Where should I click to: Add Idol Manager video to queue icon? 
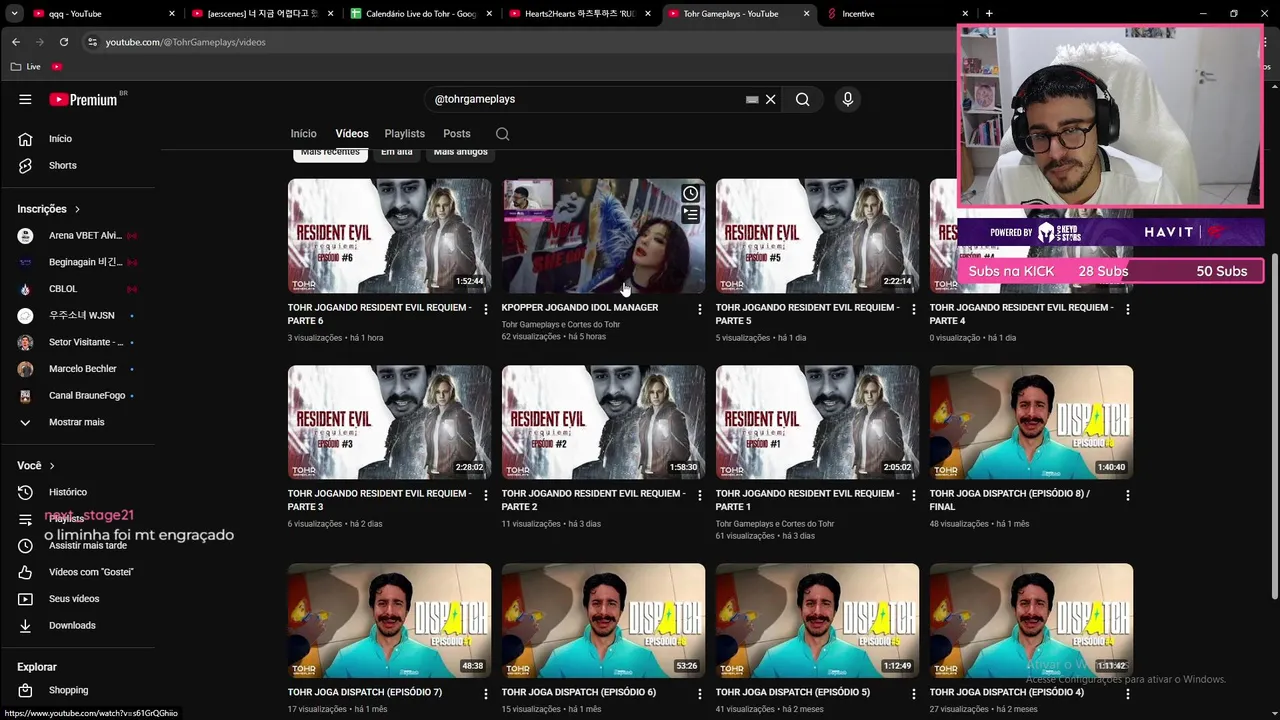[691, 214]
